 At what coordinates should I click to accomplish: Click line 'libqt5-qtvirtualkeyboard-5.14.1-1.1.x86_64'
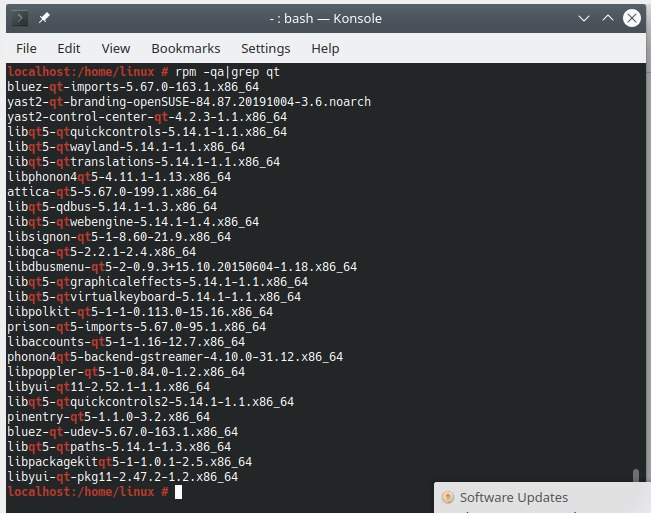154,297
